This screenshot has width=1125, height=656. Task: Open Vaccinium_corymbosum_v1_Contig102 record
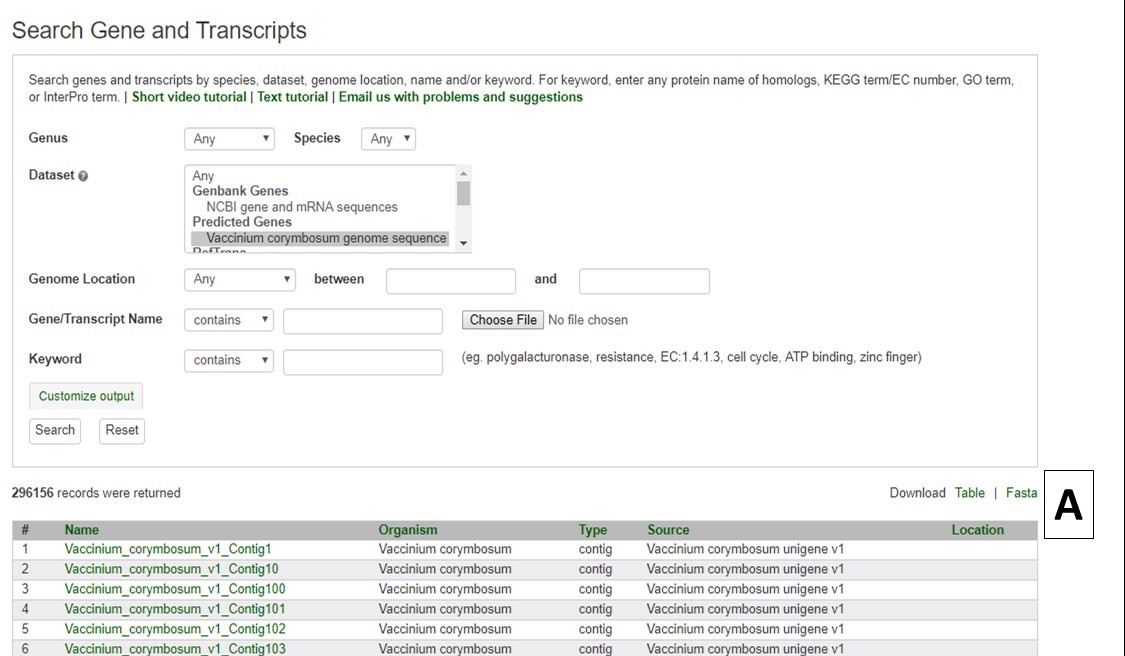175,629
